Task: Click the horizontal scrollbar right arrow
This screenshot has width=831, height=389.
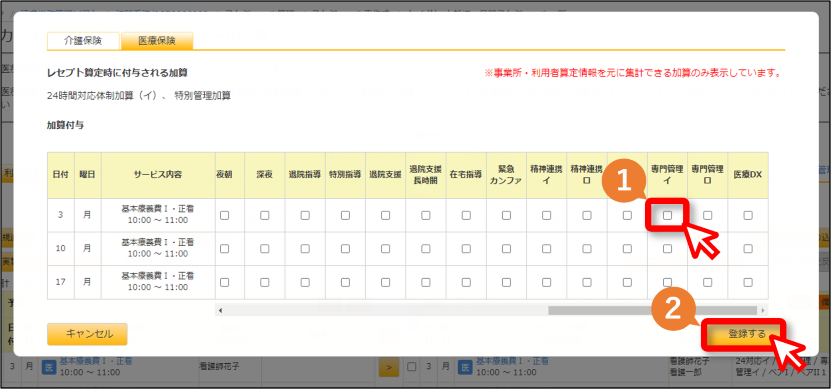Action: click(x=763, y=310)
